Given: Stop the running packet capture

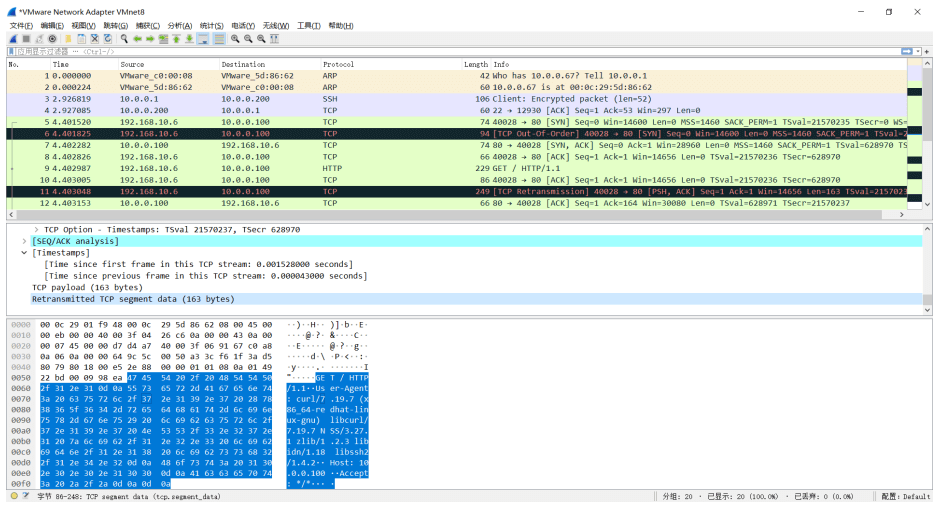Looking at the screenshot, I should [26, 39].
